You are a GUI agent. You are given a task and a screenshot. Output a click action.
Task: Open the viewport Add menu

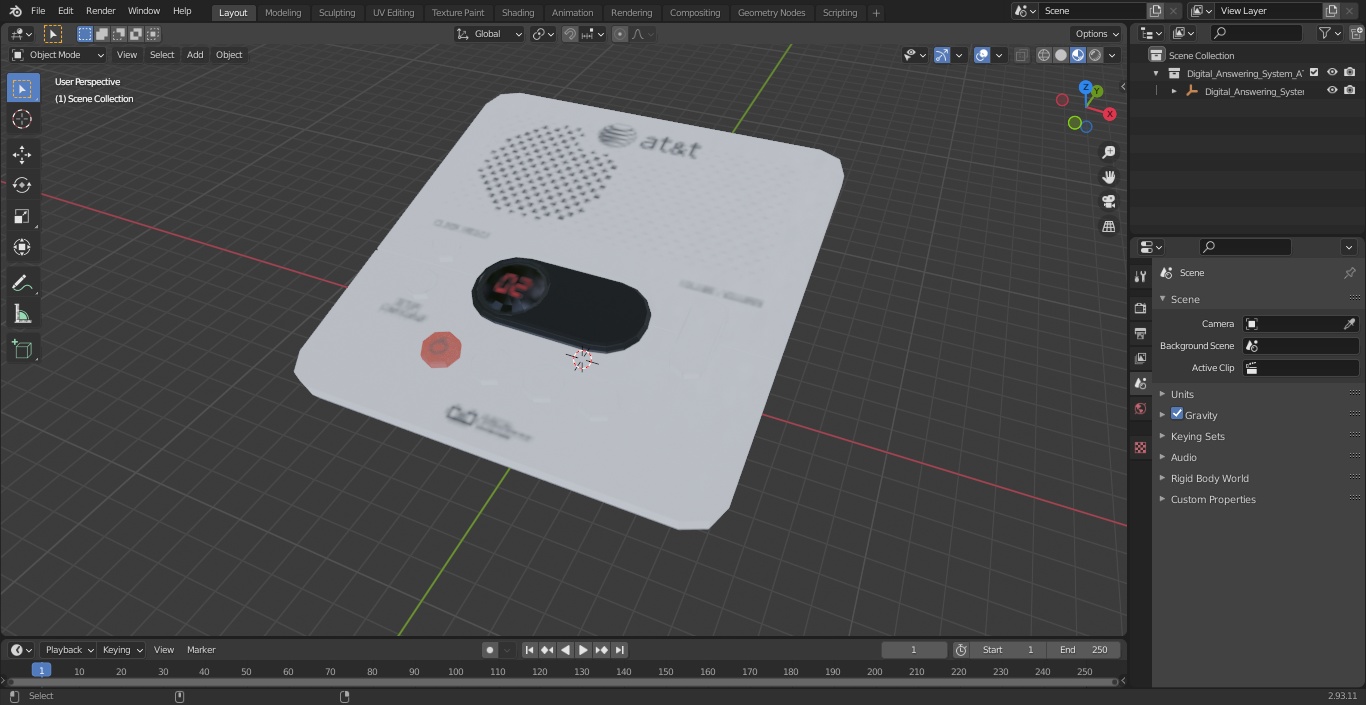click(195, 55)
